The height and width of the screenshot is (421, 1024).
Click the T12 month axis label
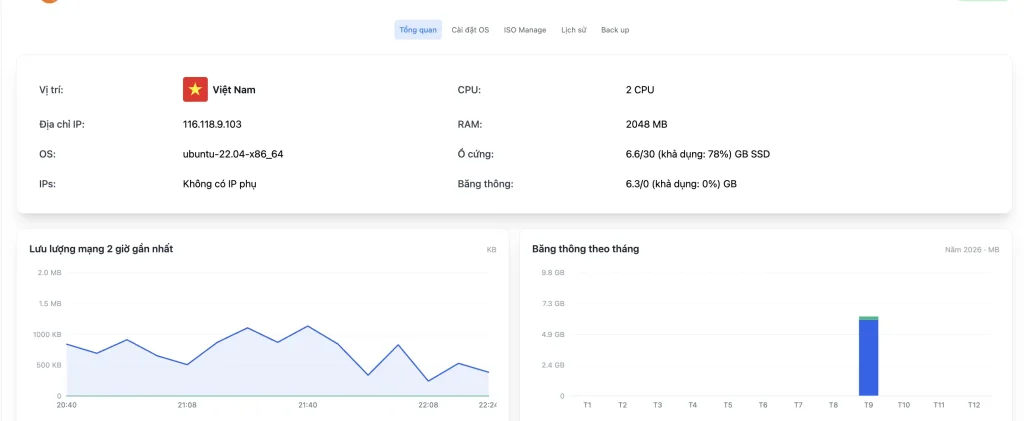click(974, 405)
